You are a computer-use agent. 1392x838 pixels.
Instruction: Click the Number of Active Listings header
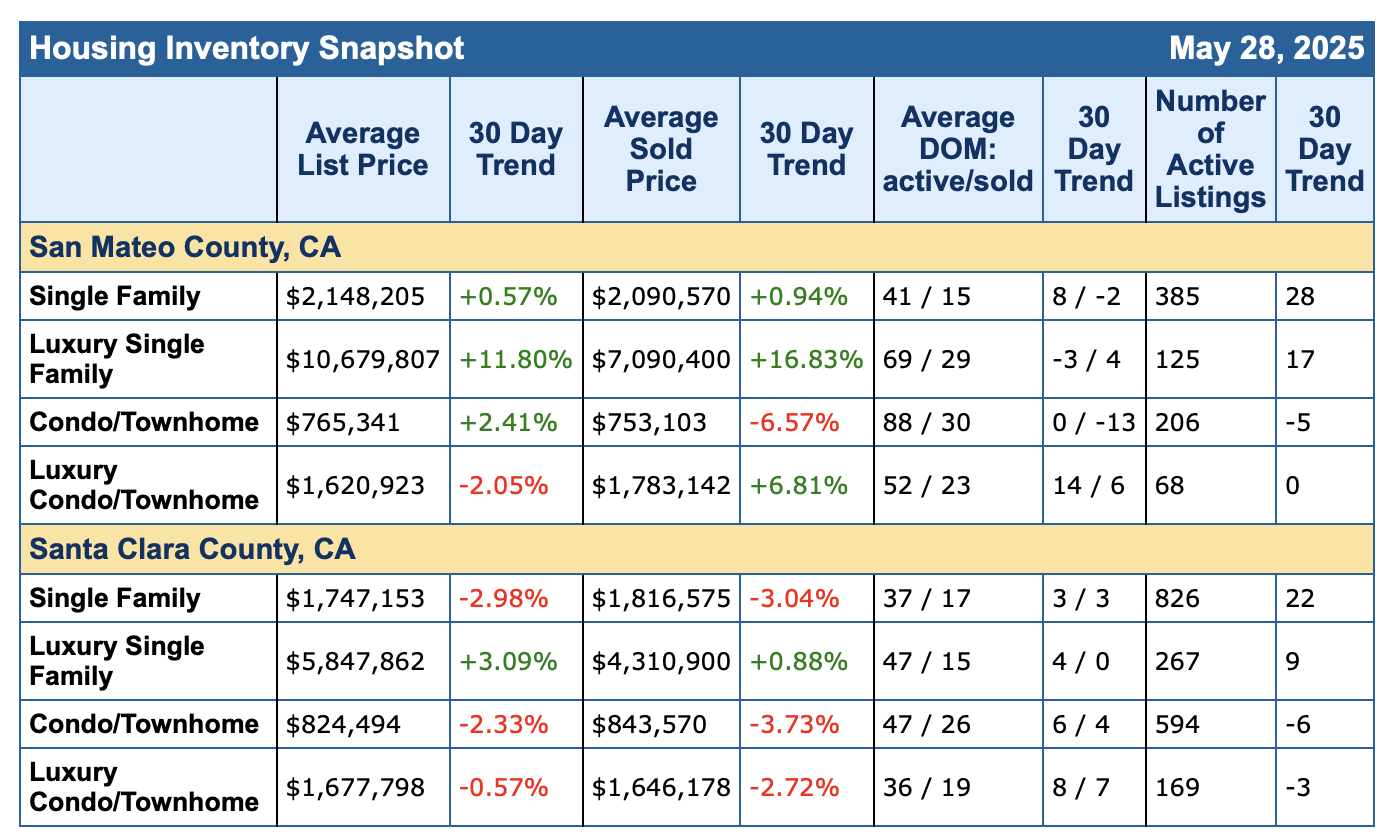tap(1210, 149)
